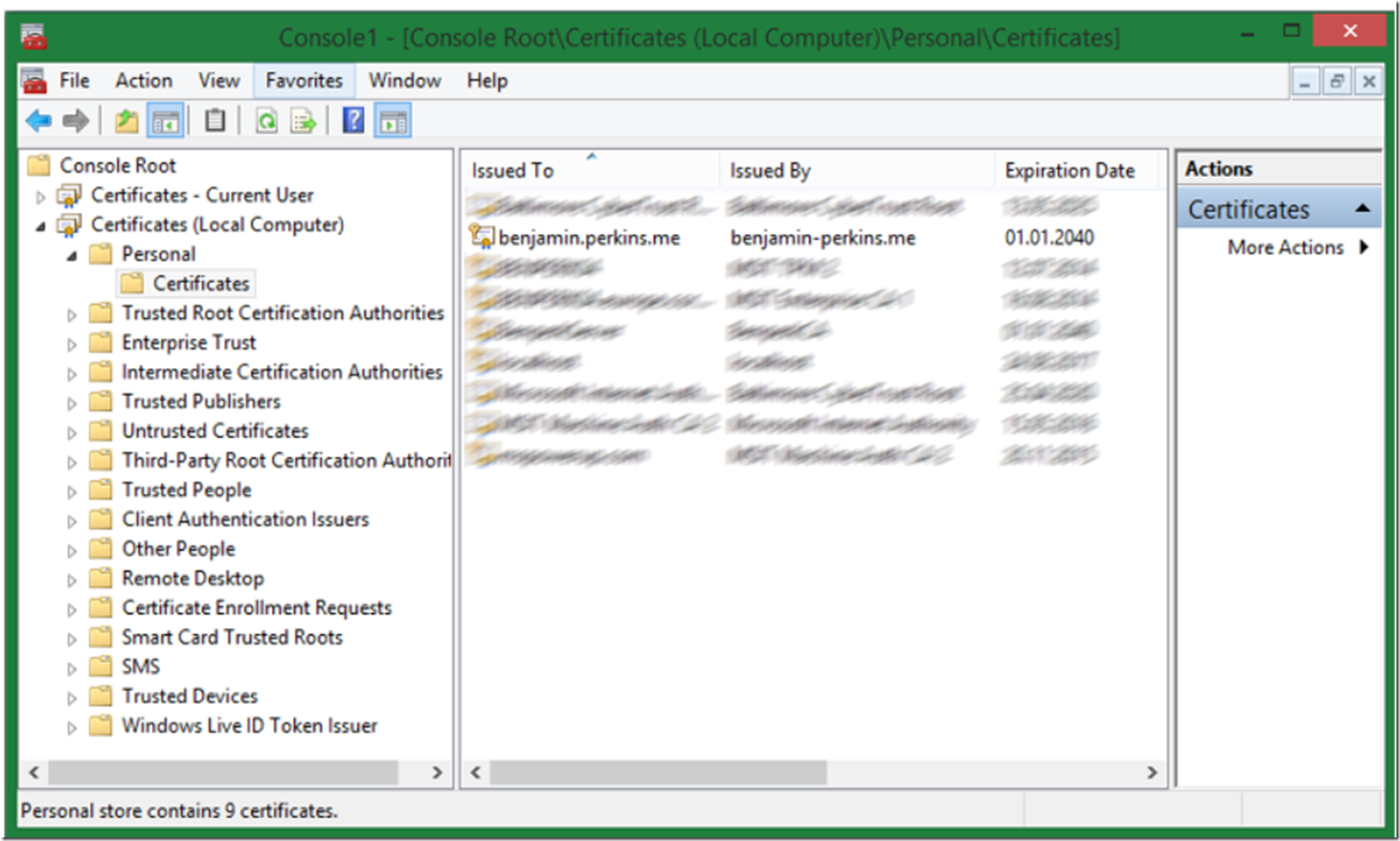Collapse the Certificates actions section arrow
Screen dimensions: 1400x841
pos(1363,208)
